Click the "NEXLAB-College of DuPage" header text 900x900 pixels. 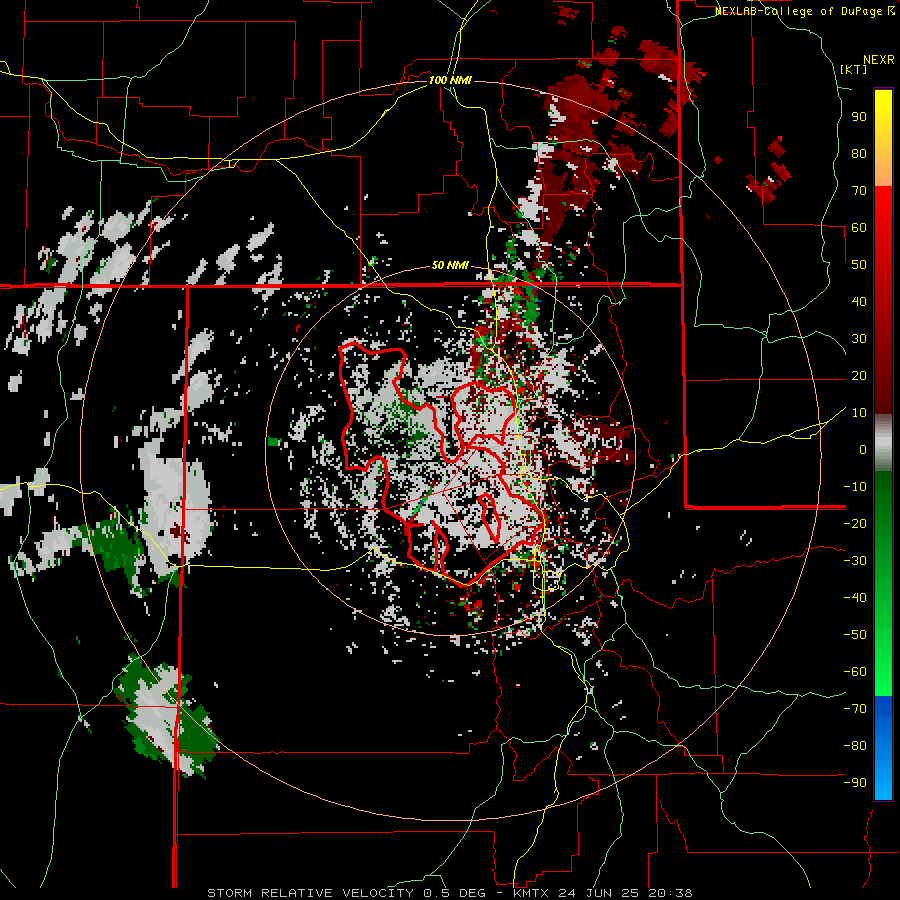click(801, 11)
